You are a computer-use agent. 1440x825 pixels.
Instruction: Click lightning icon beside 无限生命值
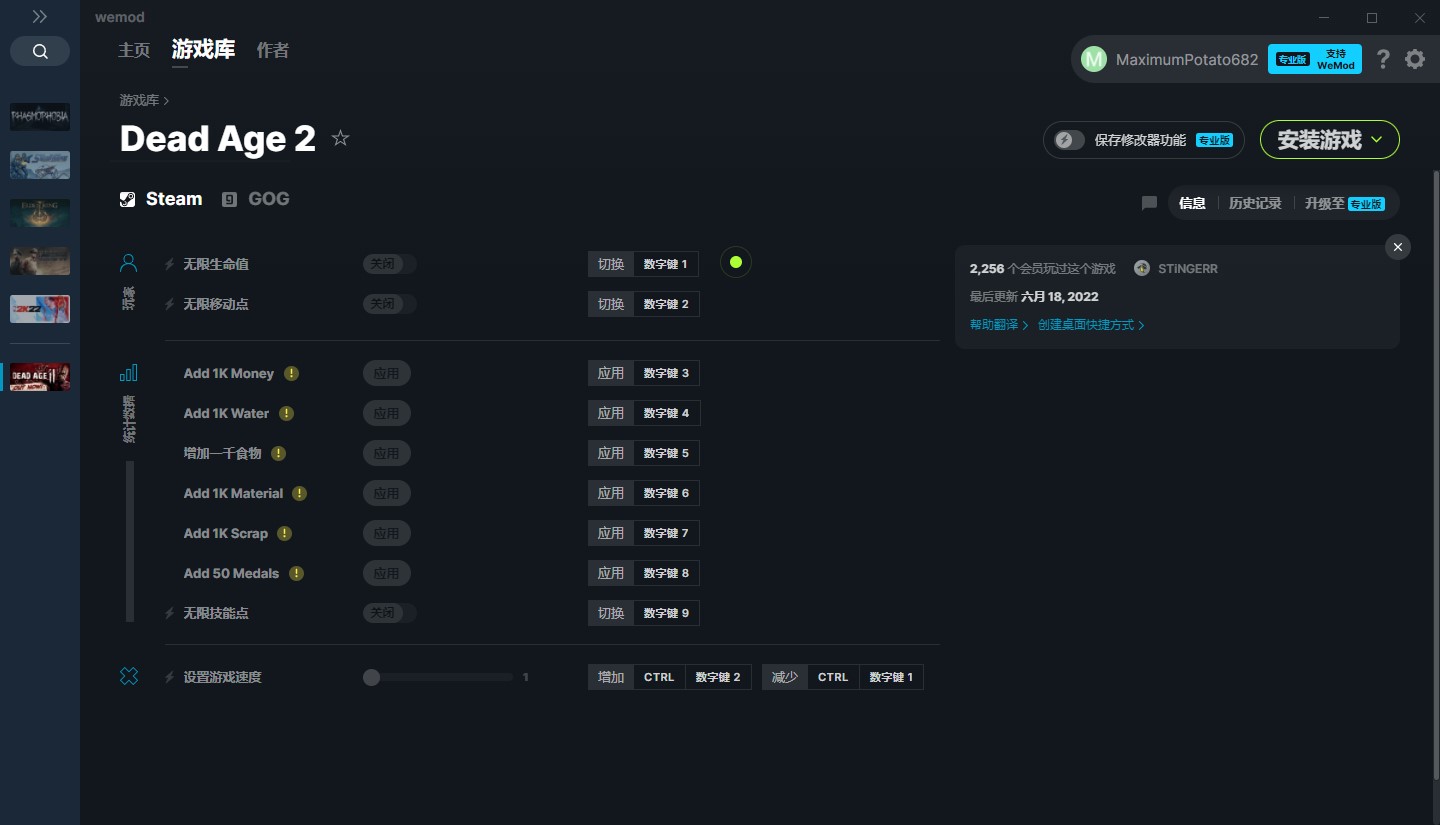click(169, 264)
